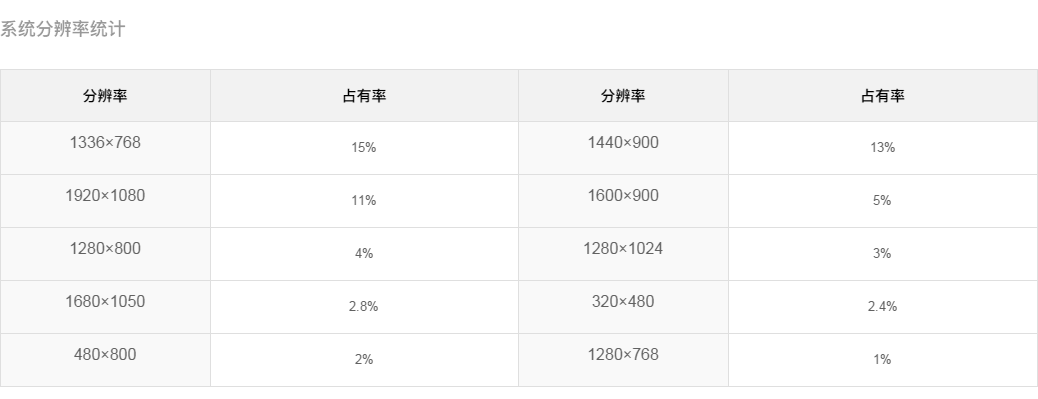This screenshot has width=1038, height=399.
Task: Click the second 占有率 column header
Action: pos(882,96)
